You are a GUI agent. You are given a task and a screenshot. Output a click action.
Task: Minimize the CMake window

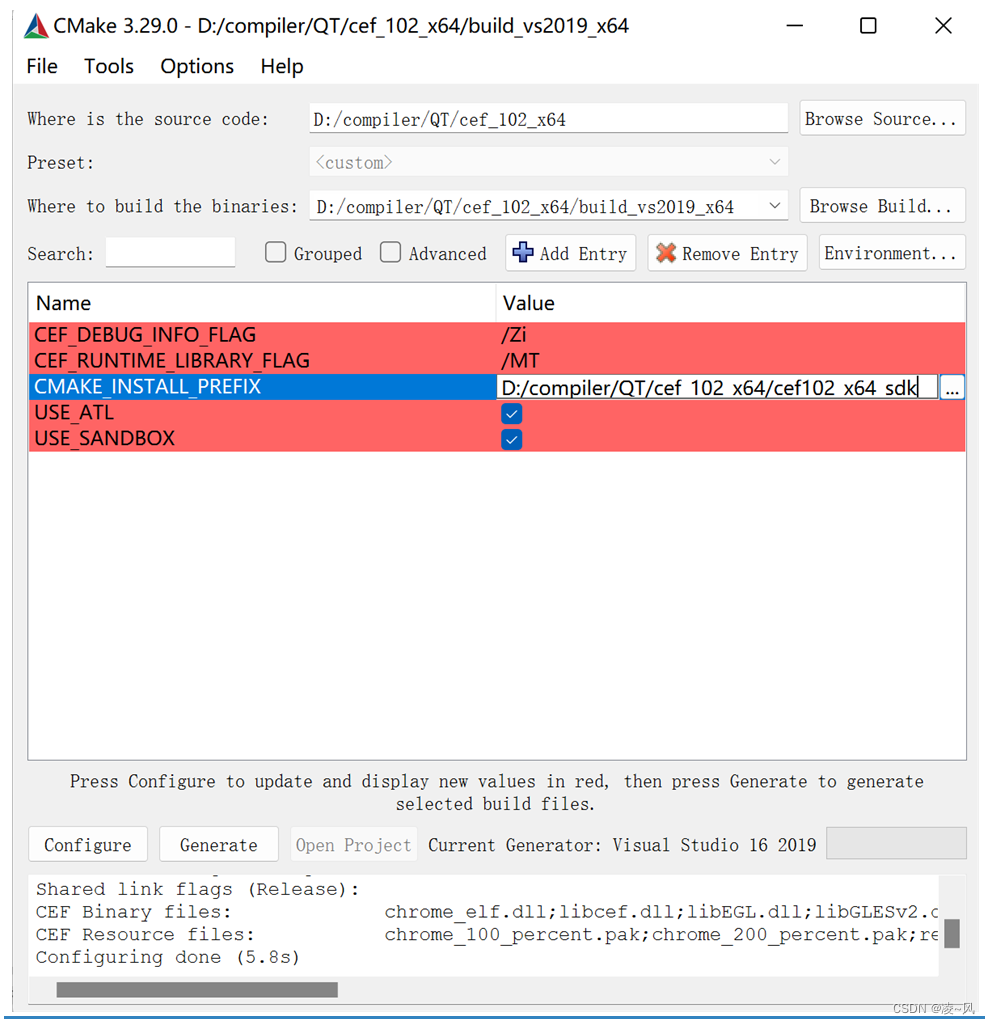click(794, 26)
